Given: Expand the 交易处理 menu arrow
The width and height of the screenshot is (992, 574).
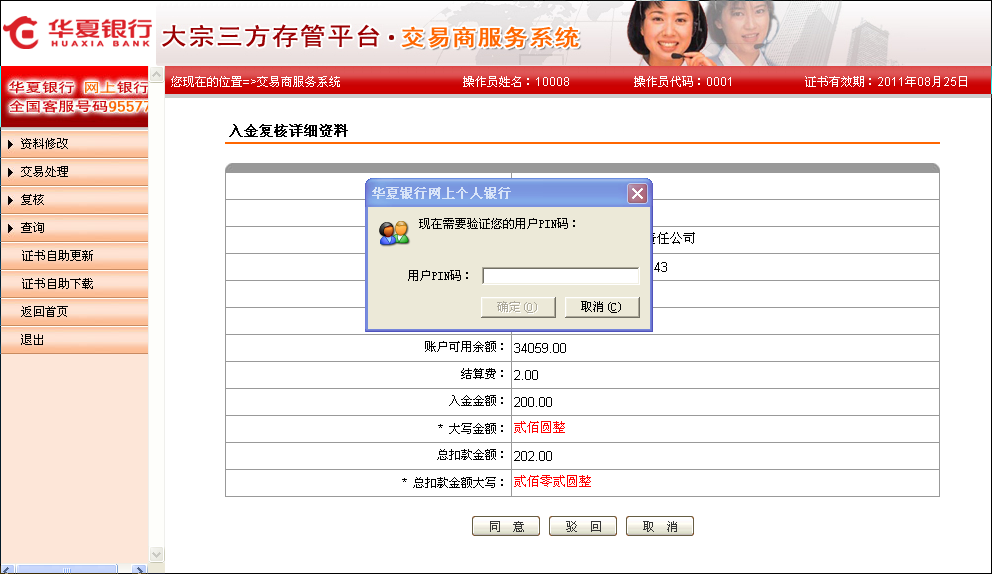Looking at the screenshot, I should pos(10,172).
